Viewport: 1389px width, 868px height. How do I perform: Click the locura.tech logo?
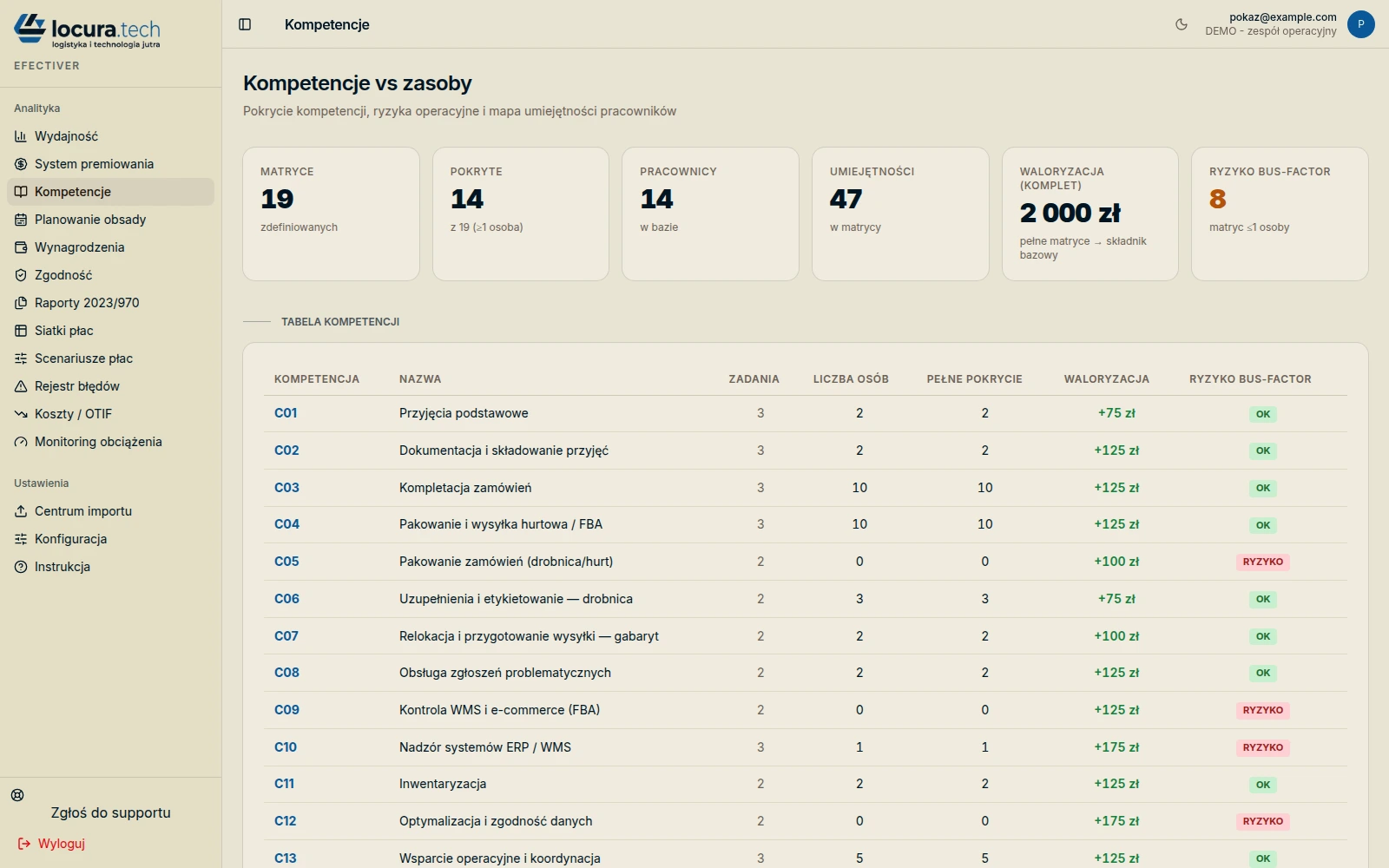point(87,31)
